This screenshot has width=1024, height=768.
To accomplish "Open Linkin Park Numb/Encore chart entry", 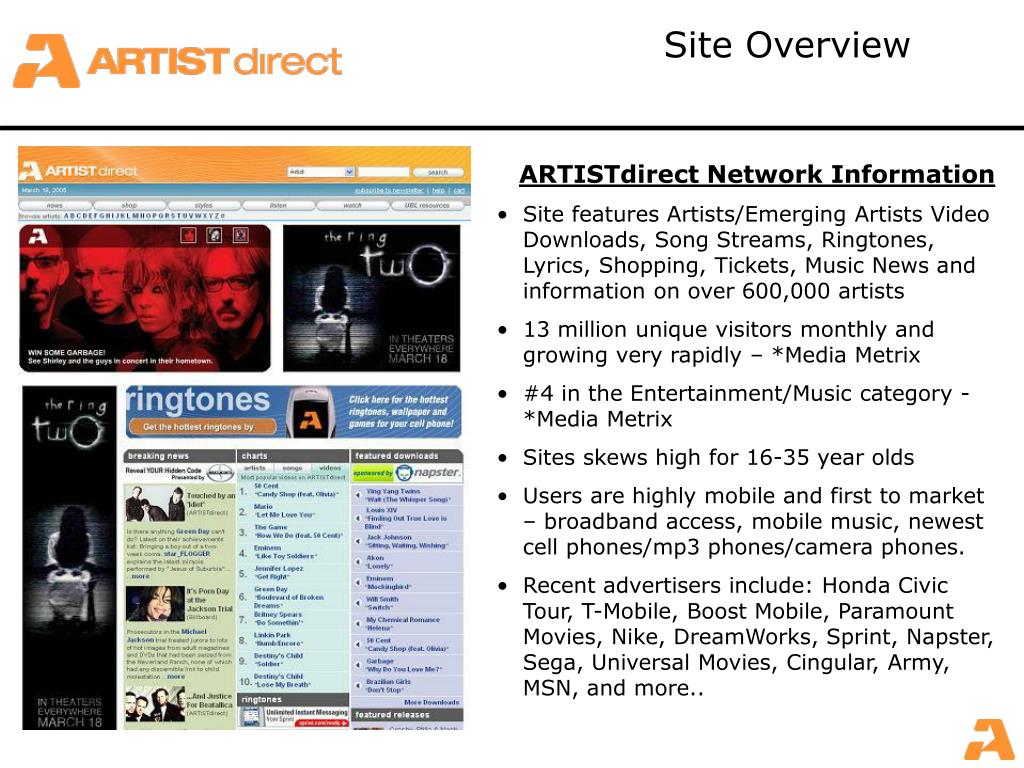I will click(x=278, y=639).
